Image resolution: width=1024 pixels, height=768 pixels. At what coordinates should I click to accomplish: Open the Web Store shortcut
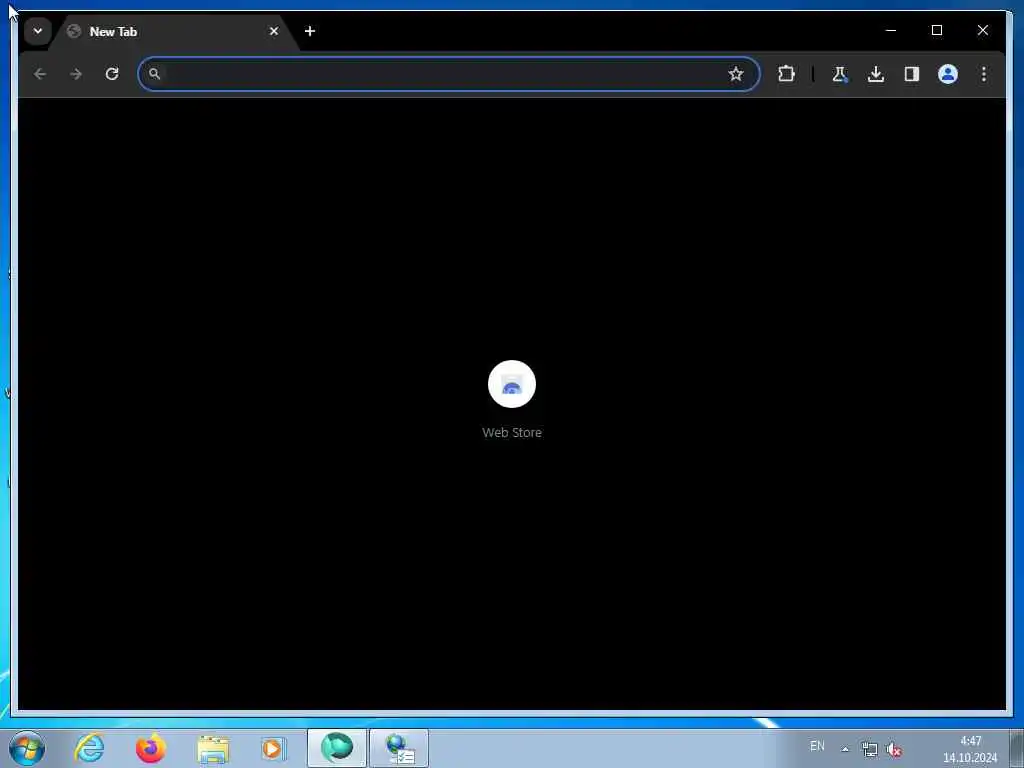point(512,384)
